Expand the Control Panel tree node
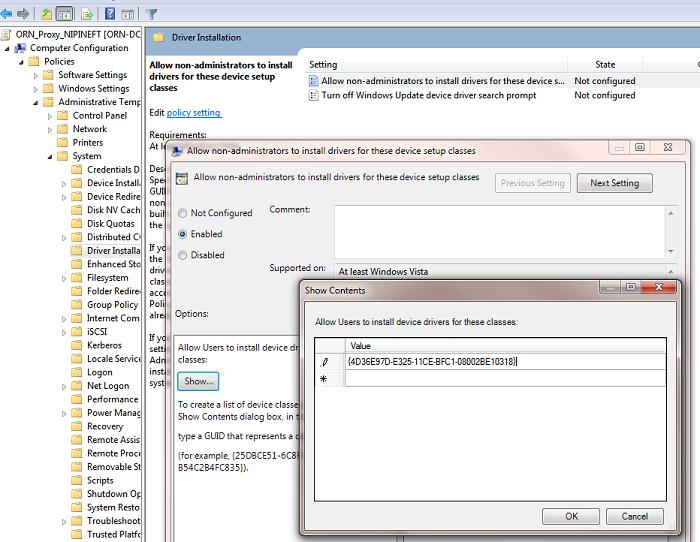Screen dimensions: 700x542 (x=50, y=116)
